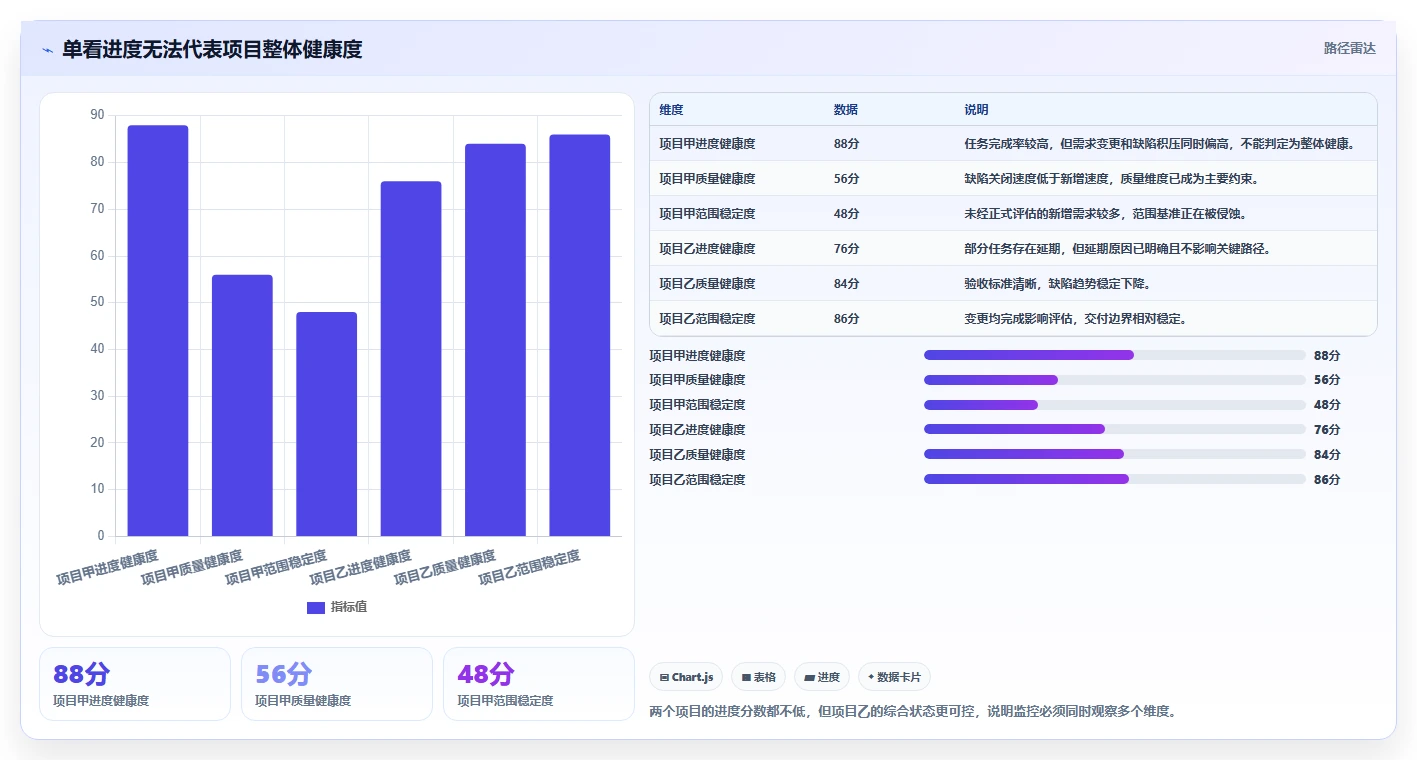Image resolution: width=1417 pixels, height=760 pixels.
Task: Click the description starting 验收标准清晰
Action: pos(1057,284)
